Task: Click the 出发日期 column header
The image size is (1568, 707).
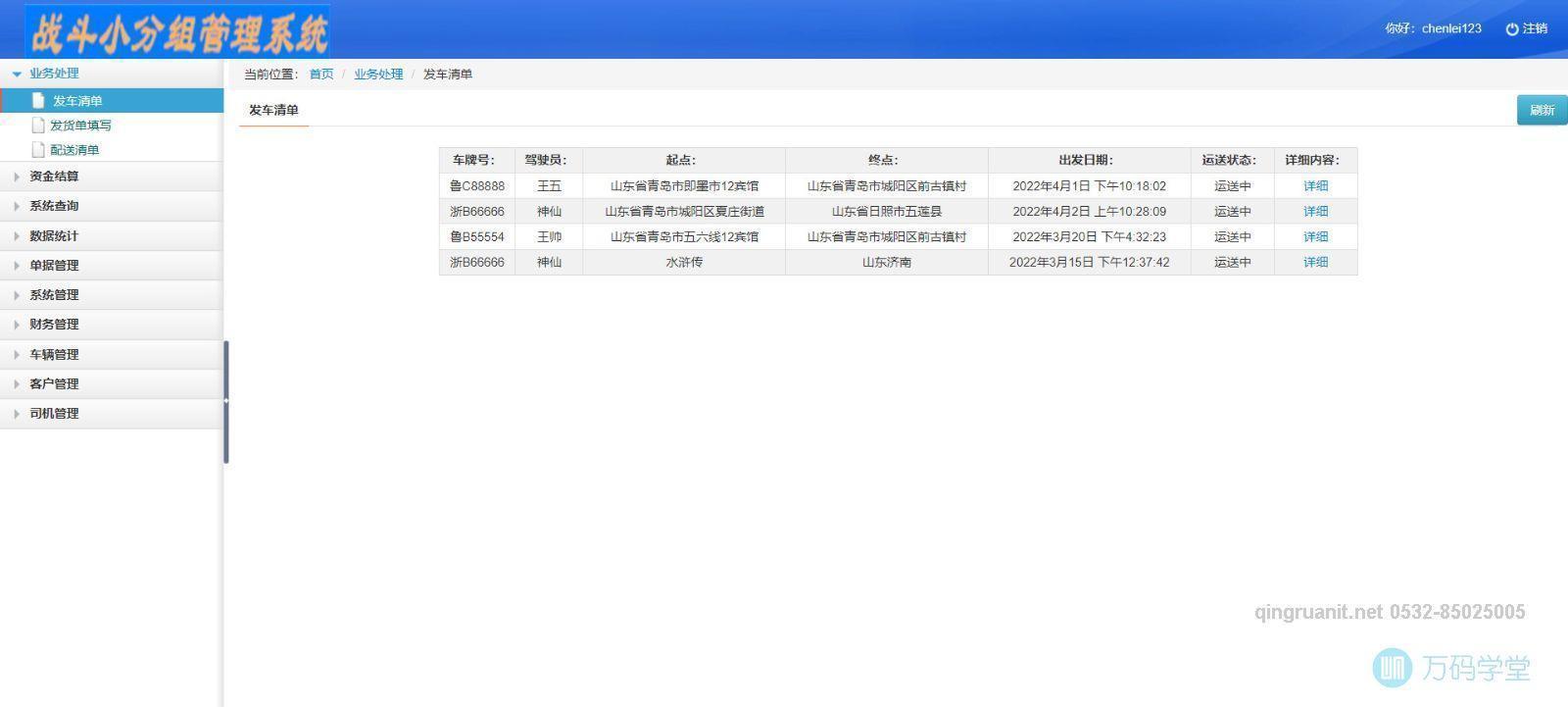Action: pyautogui.click(x=1090, y=160)
